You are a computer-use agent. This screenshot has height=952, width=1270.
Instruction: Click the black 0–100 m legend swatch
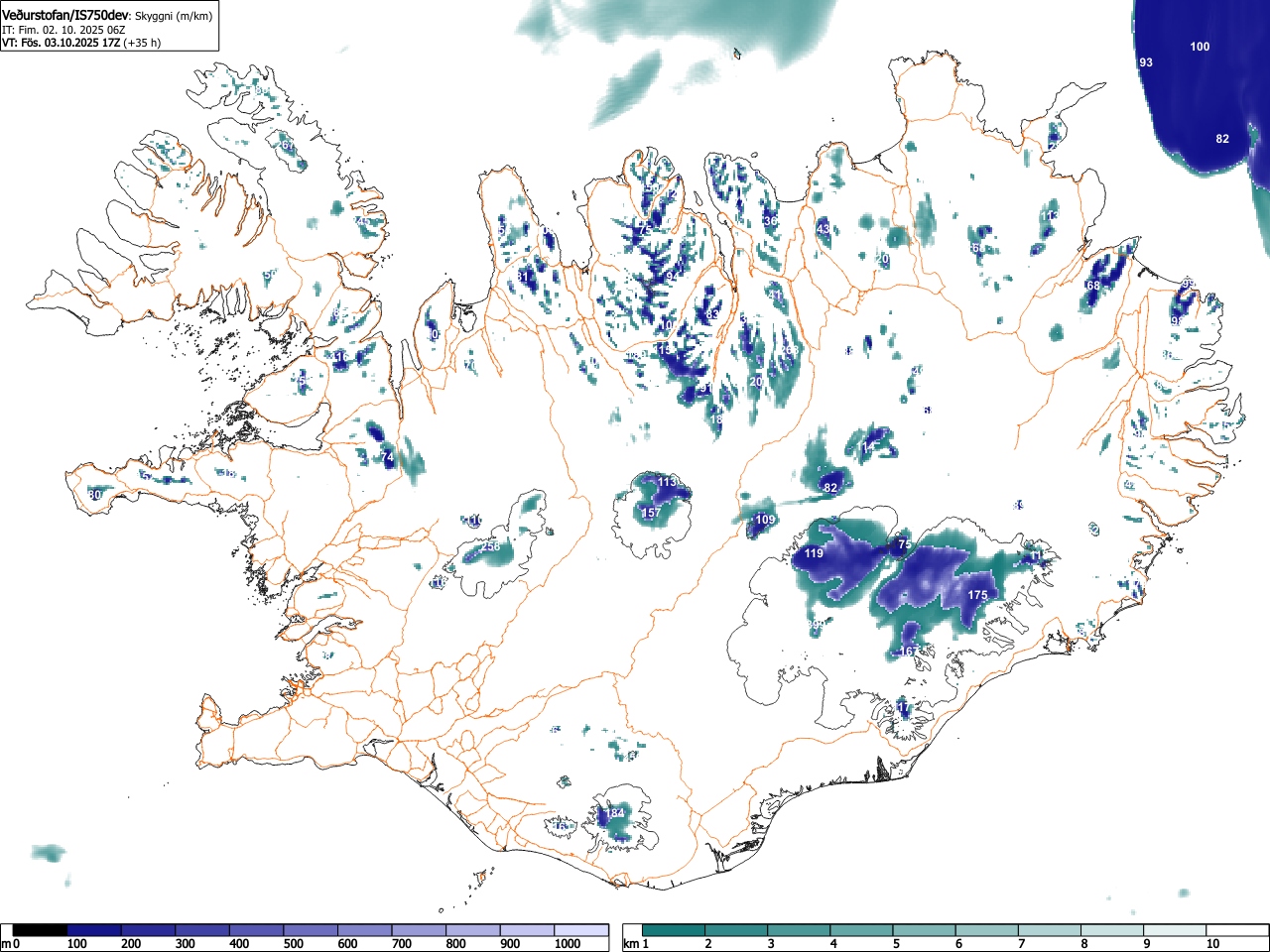[41, 930]
